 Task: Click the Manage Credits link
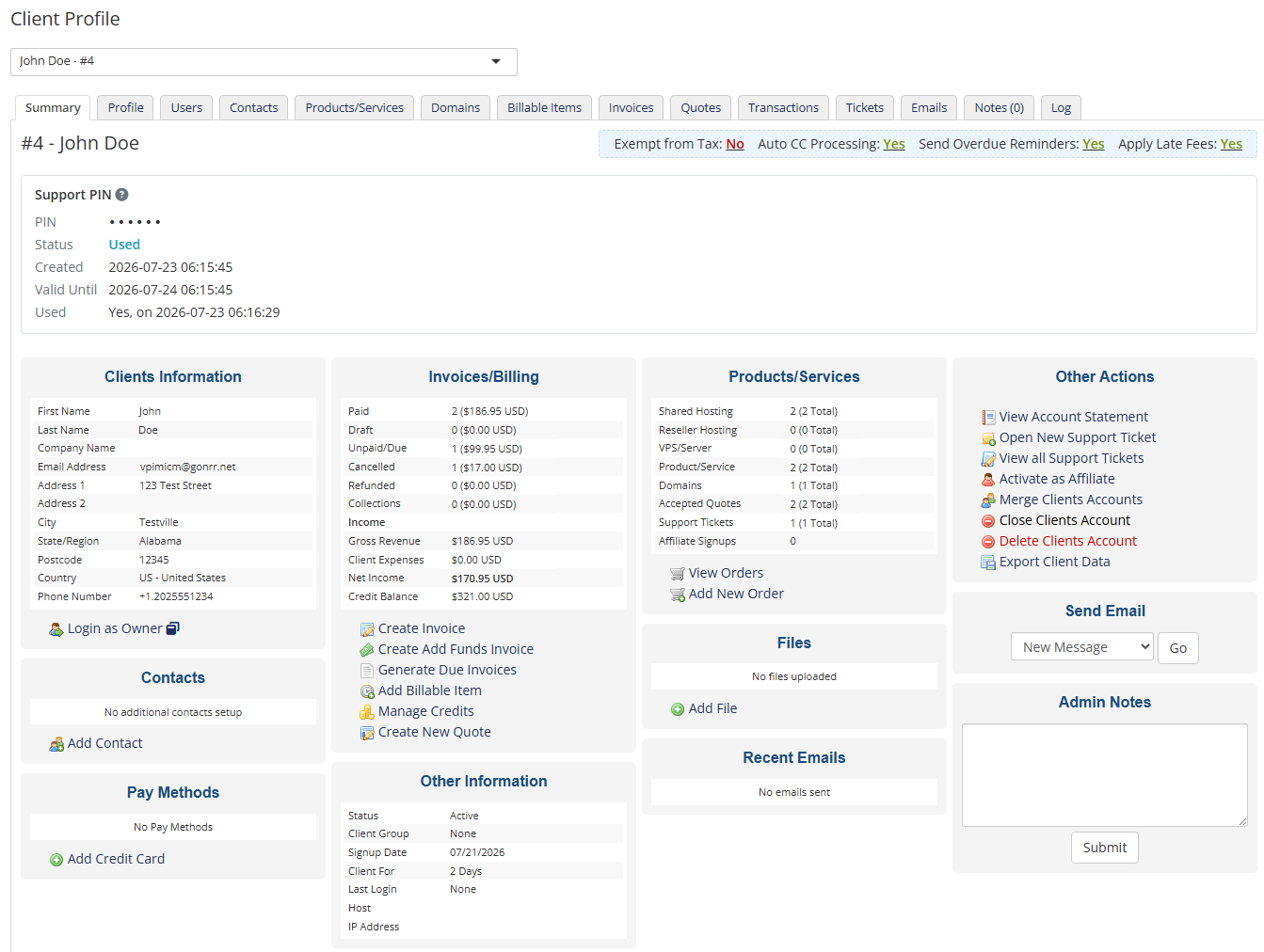click(x=426, y=712)
